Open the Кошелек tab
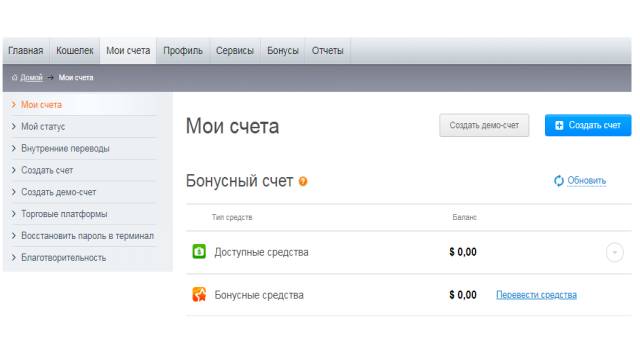Viewport: 640px width, 360px height. 75,51
